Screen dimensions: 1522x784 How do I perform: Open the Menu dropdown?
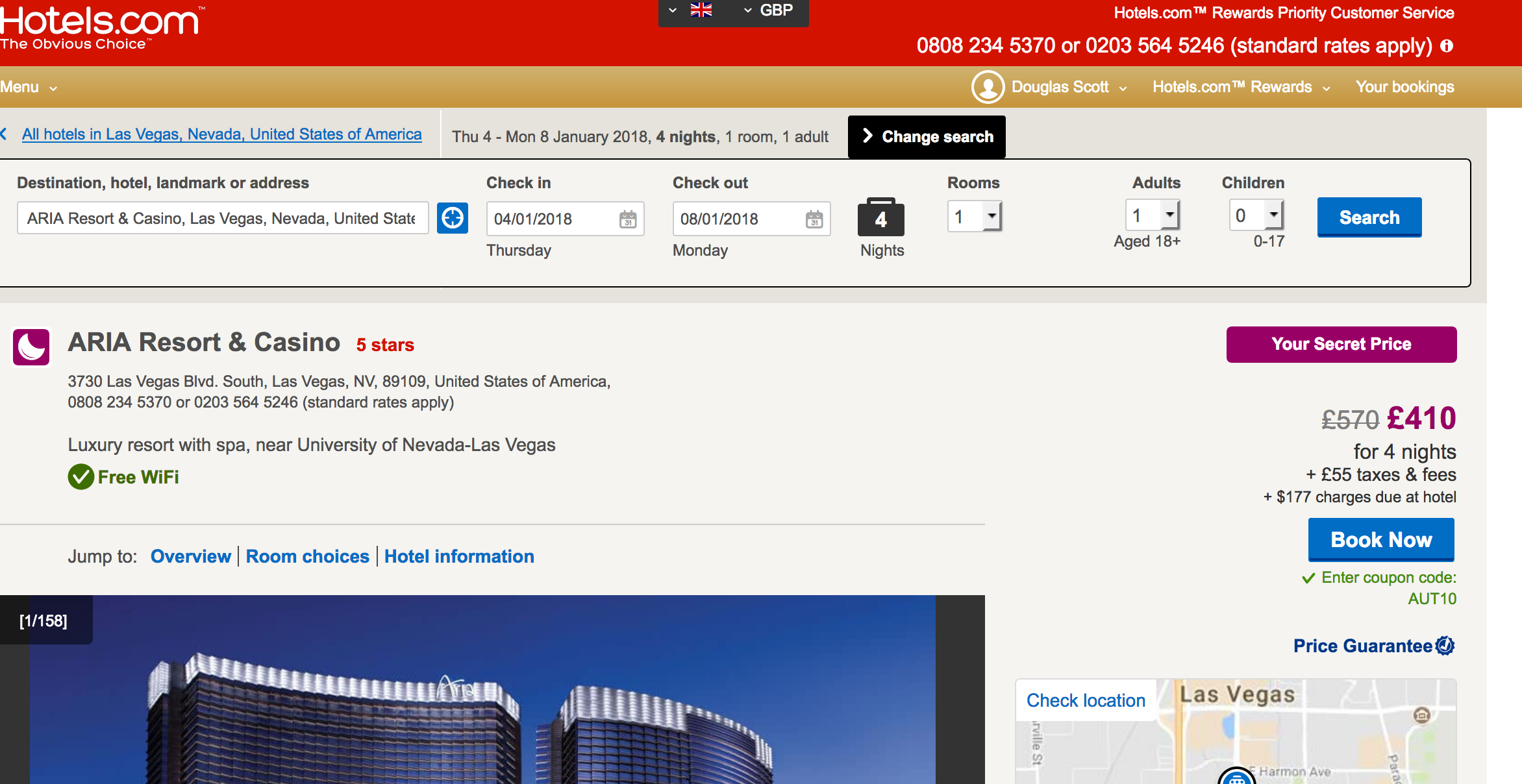[29, 87]
